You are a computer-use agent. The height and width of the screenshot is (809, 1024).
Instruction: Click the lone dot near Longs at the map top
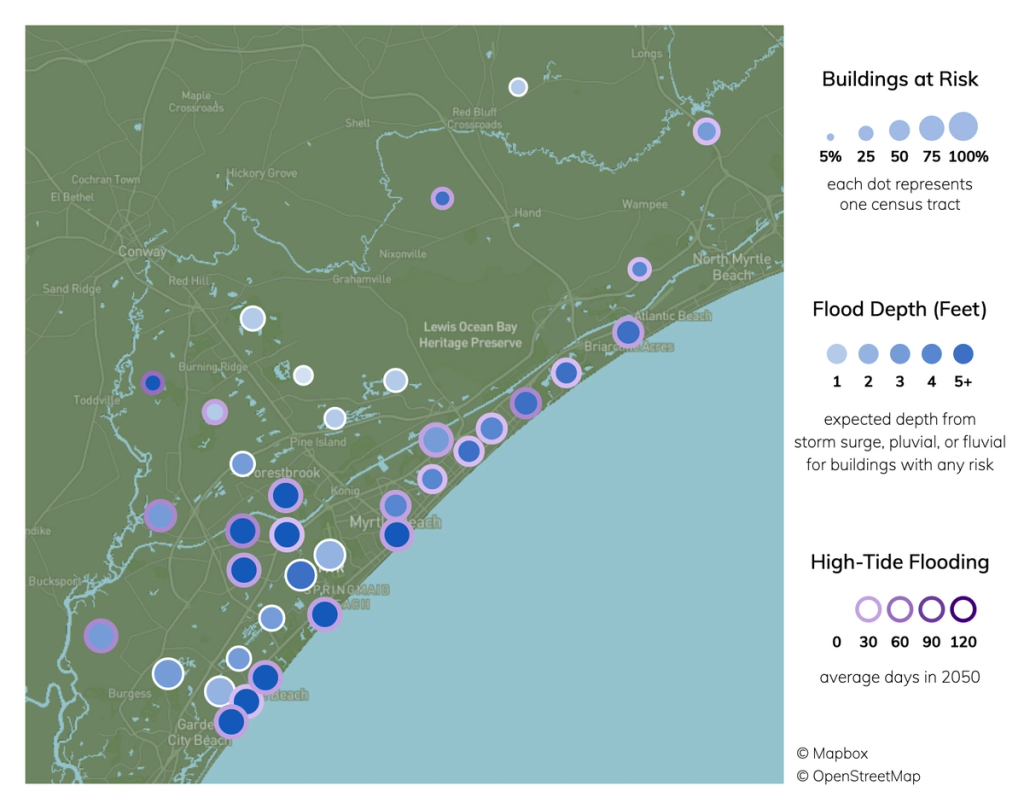pos(518,87)
